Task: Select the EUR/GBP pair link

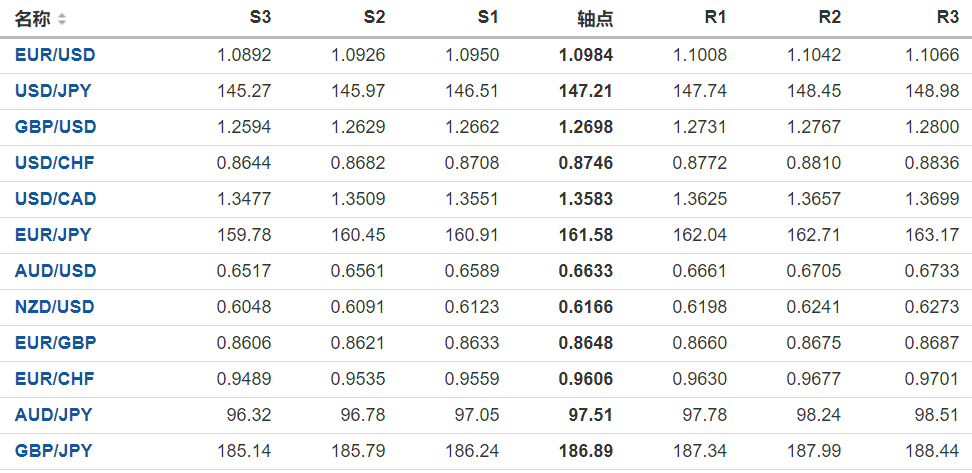Action: [54, 343]
